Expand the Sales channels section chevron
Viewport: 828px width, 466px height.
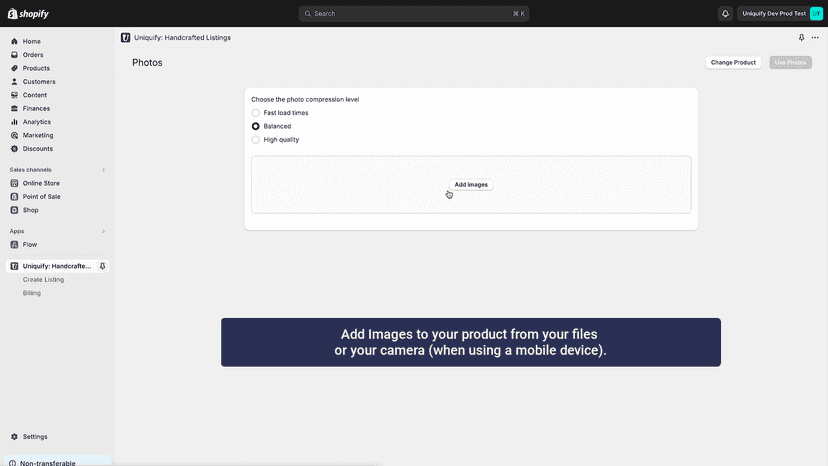[x=104, y=170]
